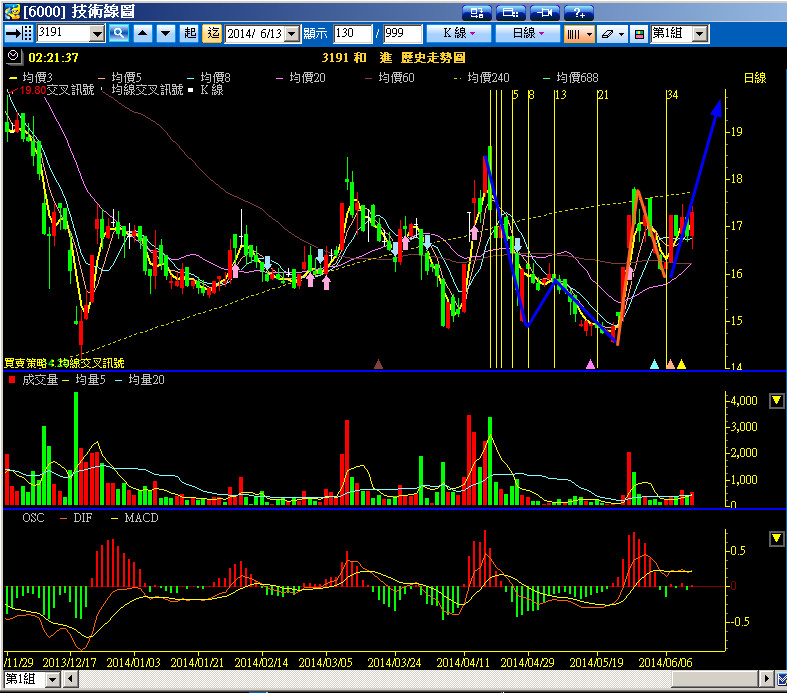Click the 2014/04/11 date on time axis
This screenshot has width=787, height=693.
pyautogui.click(x=463, y=662)
